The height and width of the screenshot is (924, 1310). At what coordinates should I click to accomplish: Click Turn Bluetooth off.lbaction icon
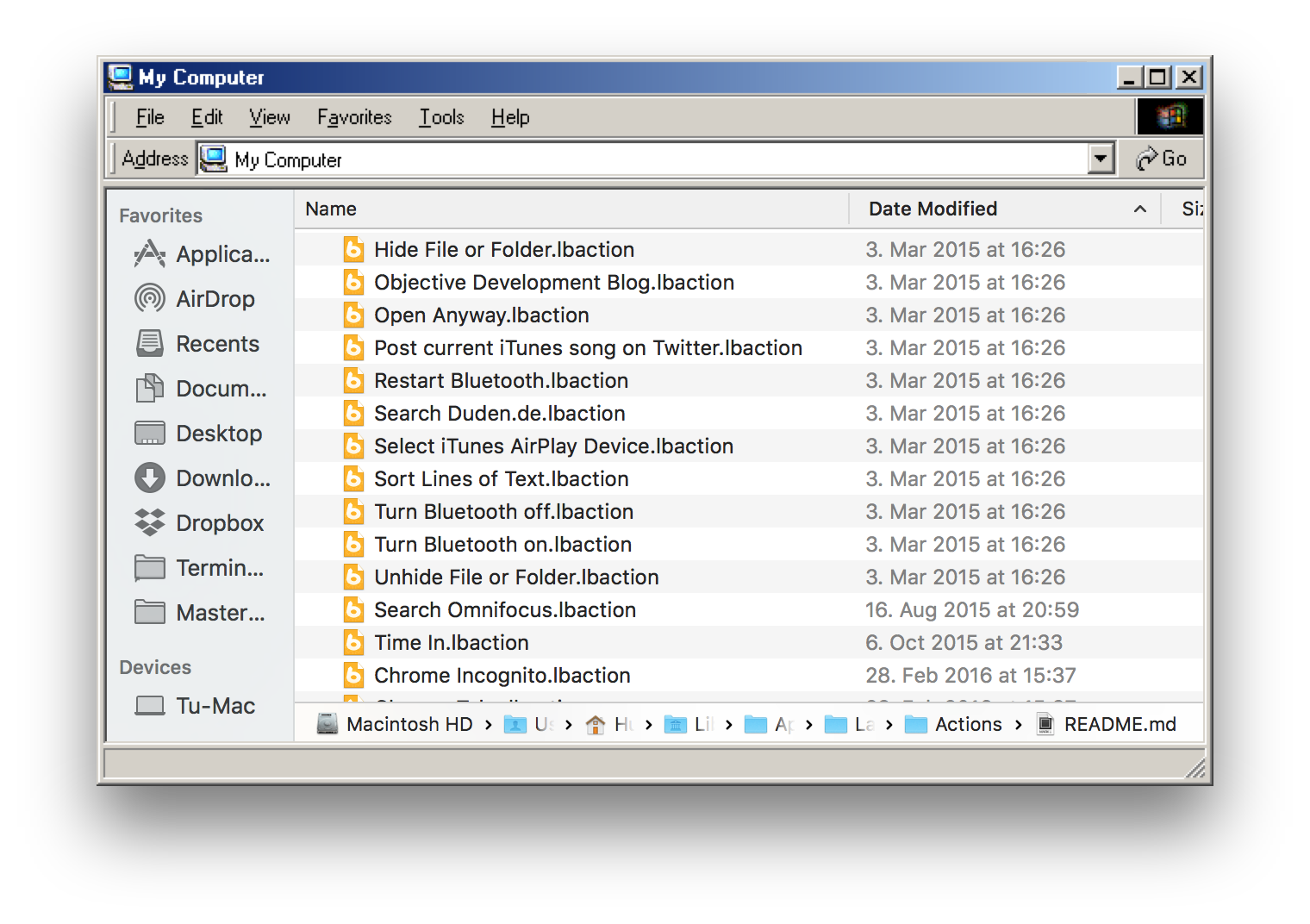click(x=353, y=511)
